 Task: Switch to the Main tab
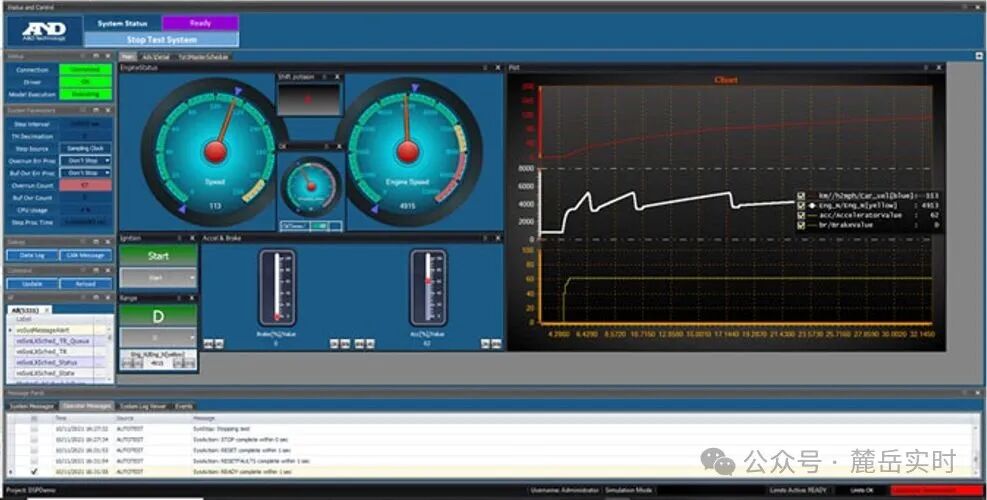[128, 57]
